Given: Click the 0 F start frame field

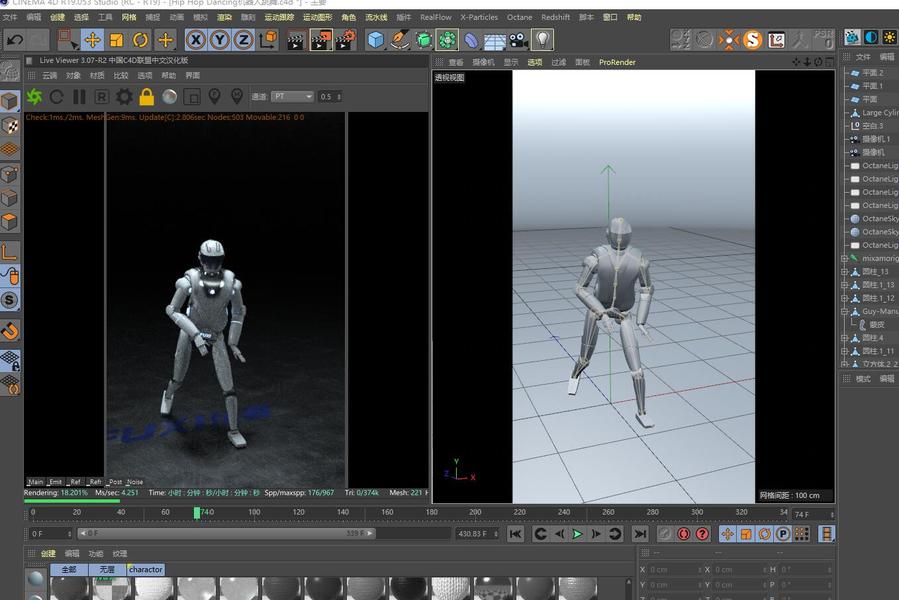Looking at the screenshot, I should click(x=50, y=533).
